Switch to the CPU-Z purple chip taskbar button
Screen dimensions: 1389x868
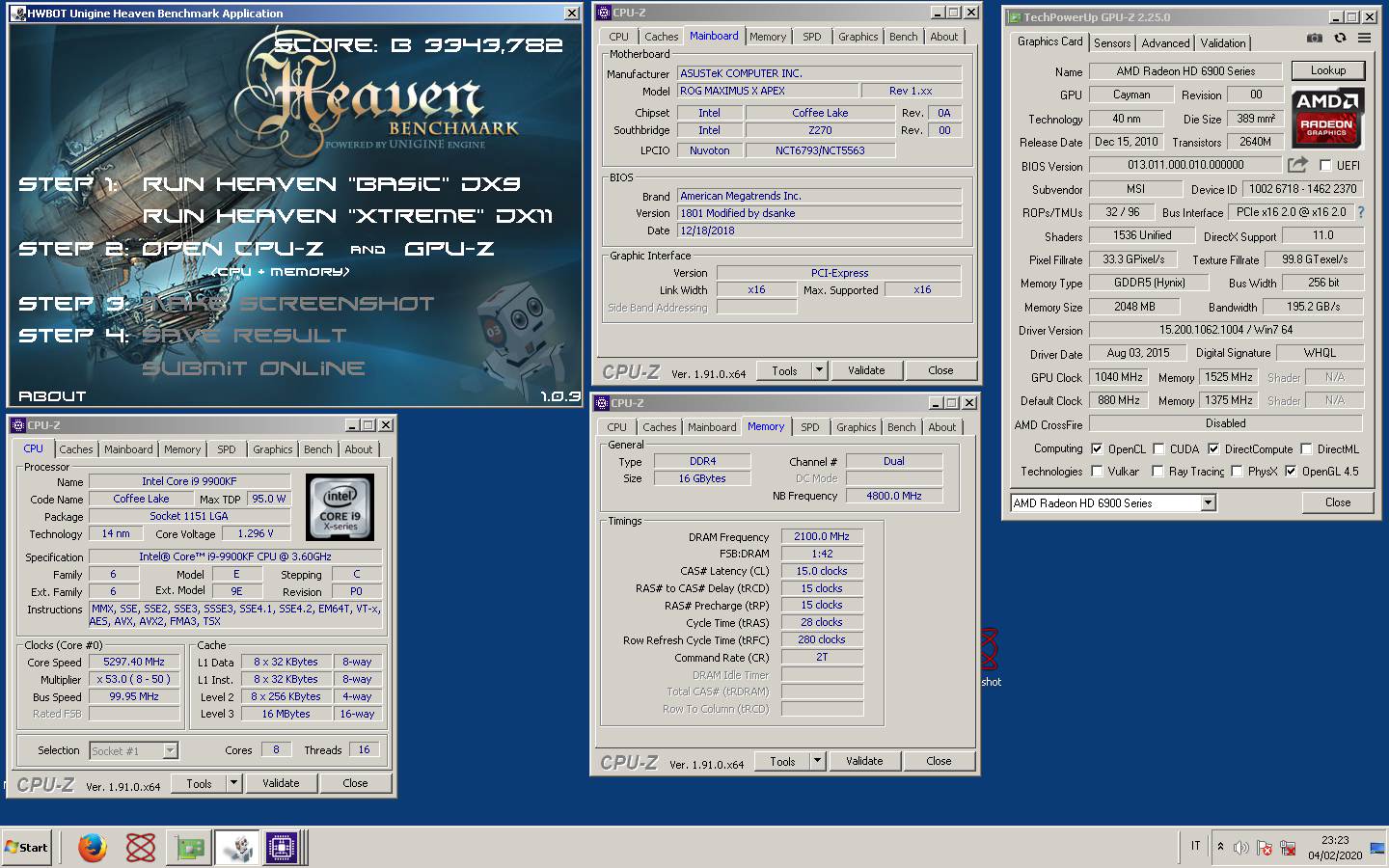click(x=282, y=848)
